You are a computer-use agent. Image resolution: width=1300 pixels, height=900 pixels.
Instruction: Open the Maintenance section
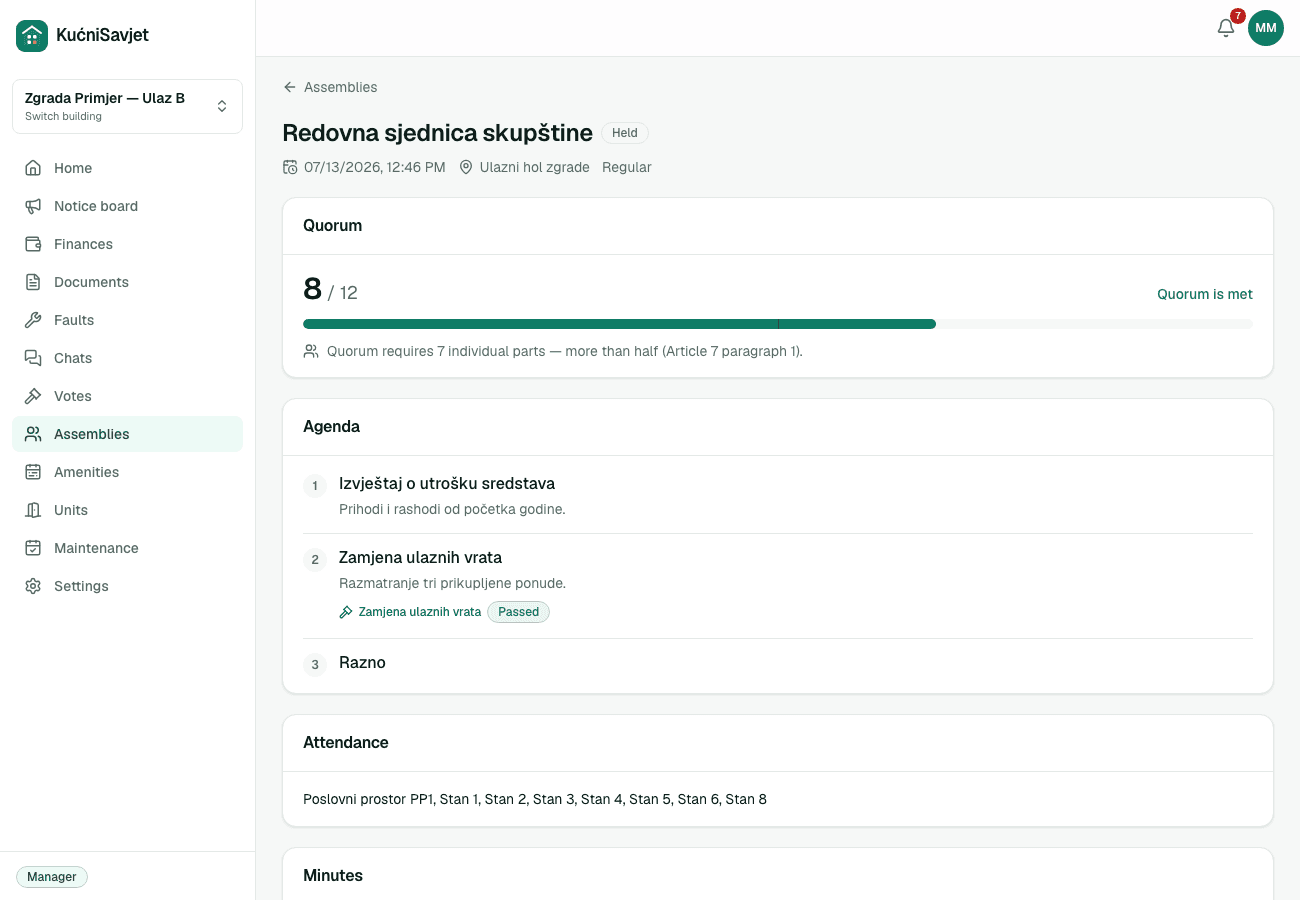[127, 548]
